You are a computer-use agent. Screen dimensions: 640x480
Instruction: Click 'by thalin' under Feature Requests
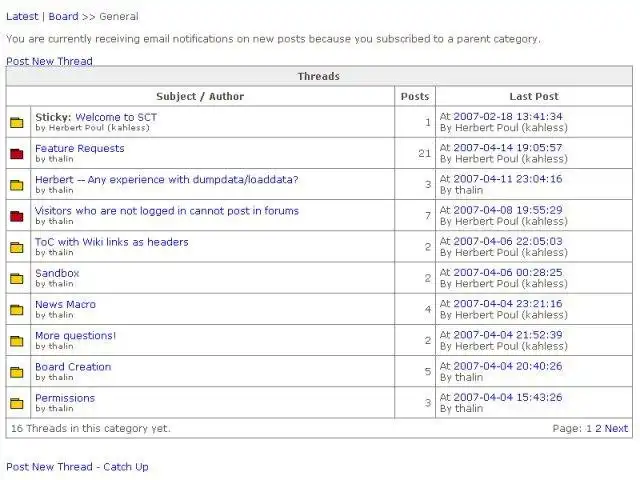click(x=54, y=159)
